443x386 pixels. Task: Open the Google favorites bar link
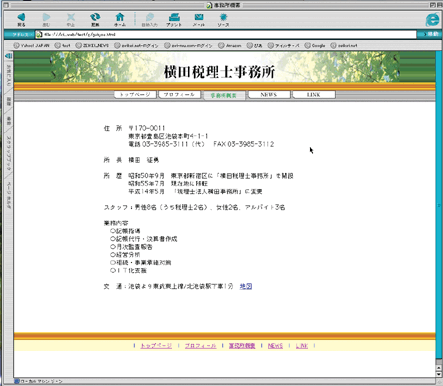[315, 45]
